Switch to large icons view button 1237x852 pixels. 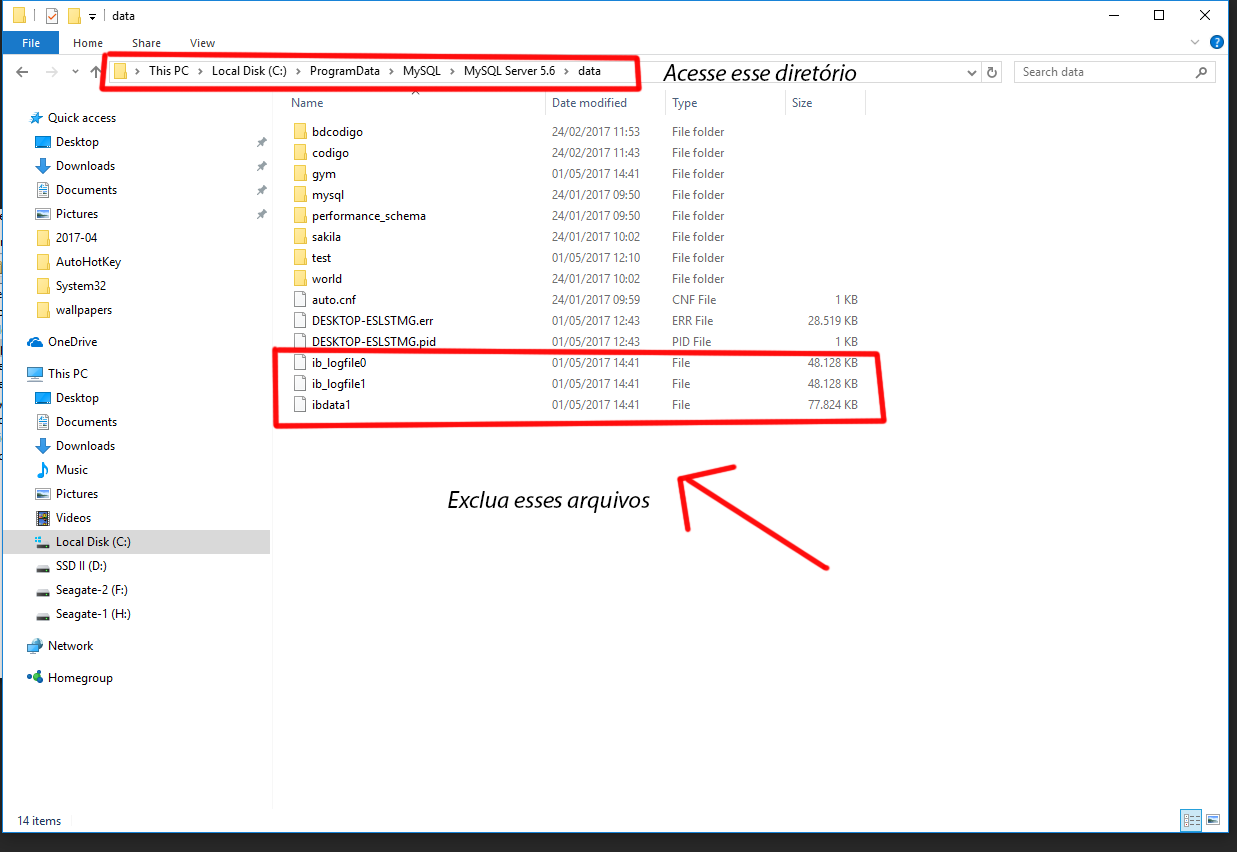1213,820
